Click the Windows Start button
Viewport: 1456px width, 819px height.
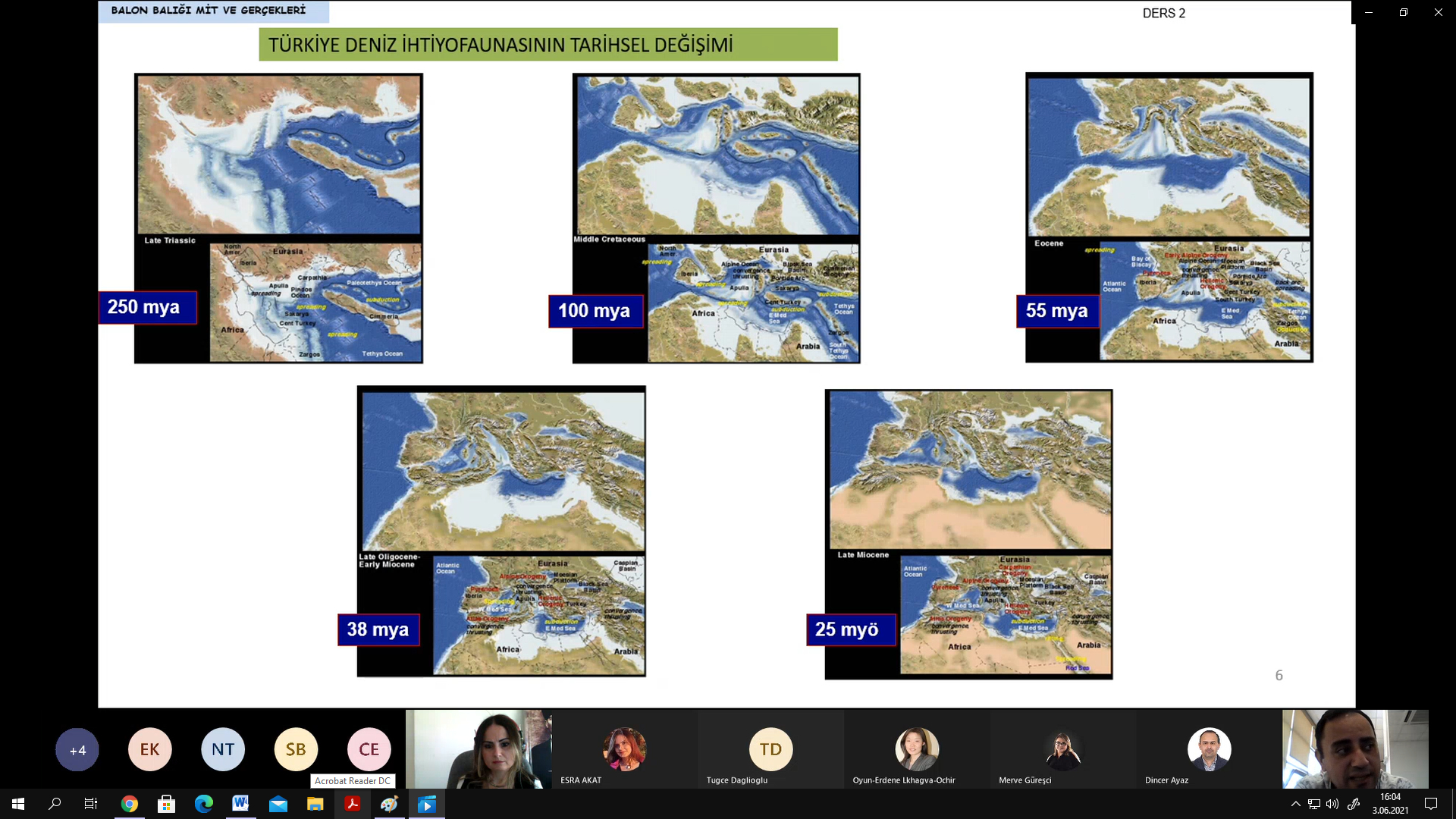[x=18, y=804]
